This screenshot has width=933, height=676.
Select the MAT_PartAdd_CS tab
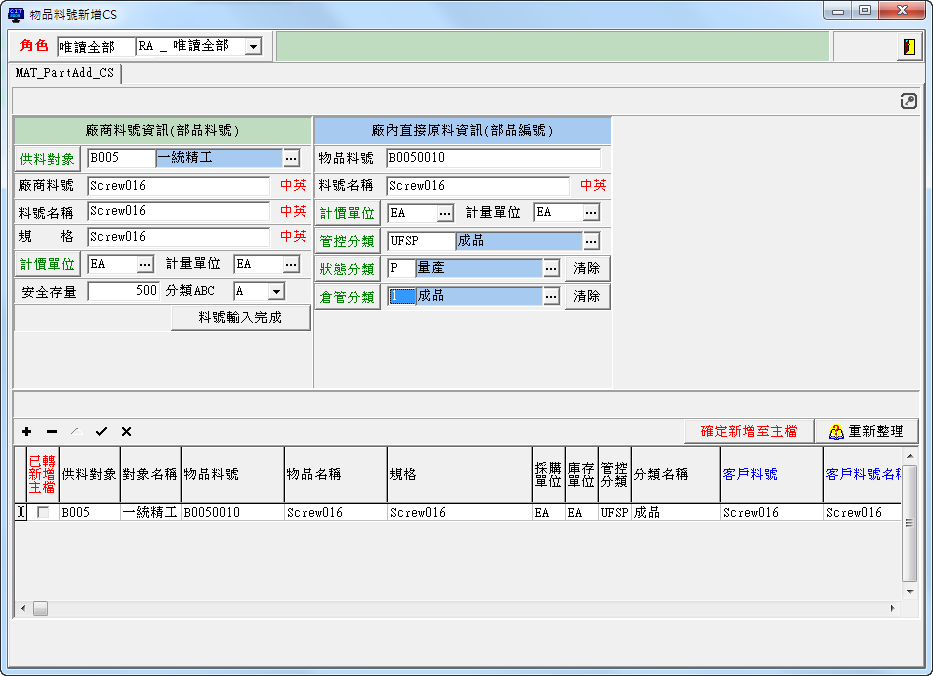point(65,73)
